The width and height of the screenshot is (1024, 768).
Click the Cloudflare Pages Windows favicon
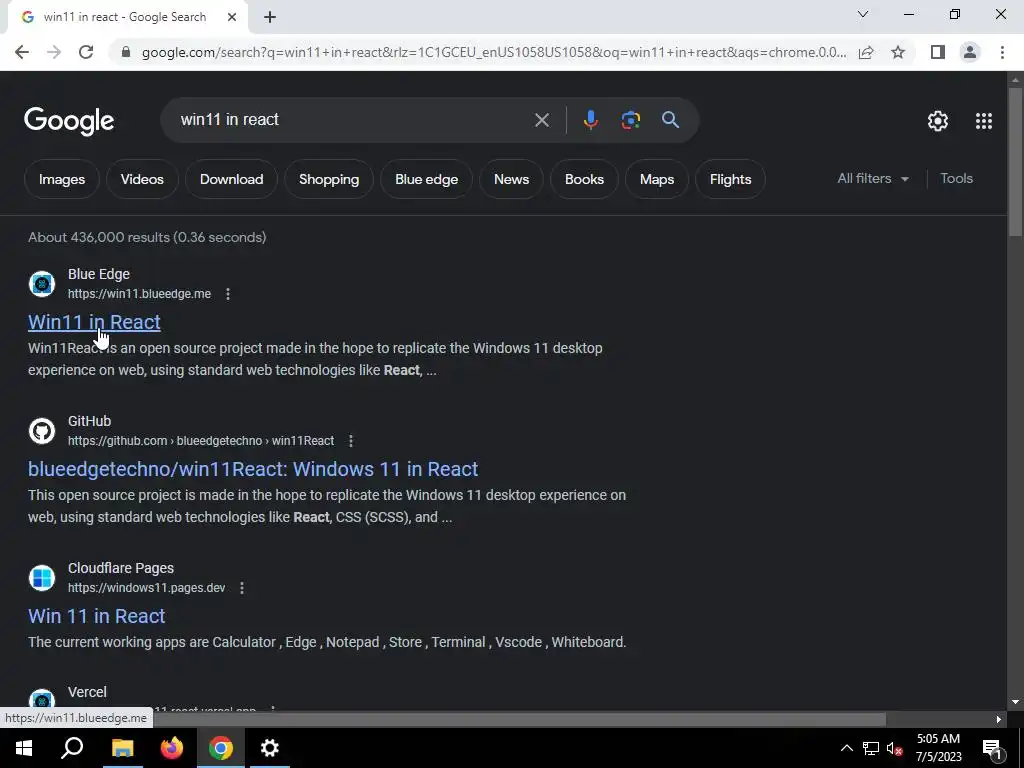42,578
